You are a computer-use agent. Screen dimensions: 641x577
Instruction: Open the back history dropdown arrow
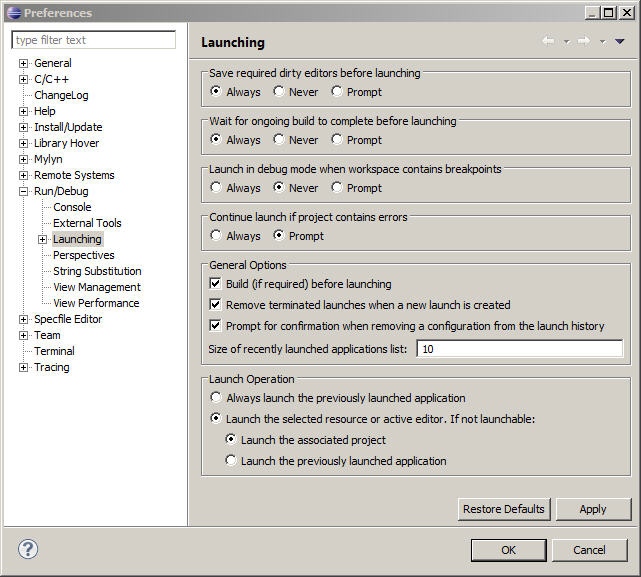coord(566,42)
